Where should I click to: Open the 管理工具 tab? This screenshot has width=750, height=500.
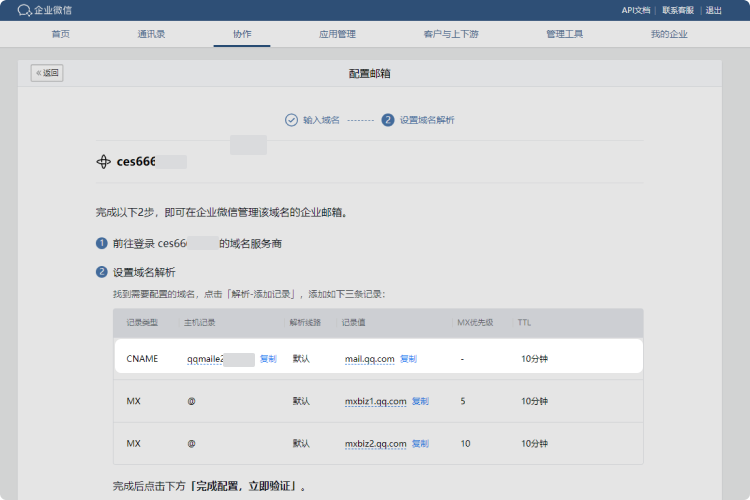point(564,34)
